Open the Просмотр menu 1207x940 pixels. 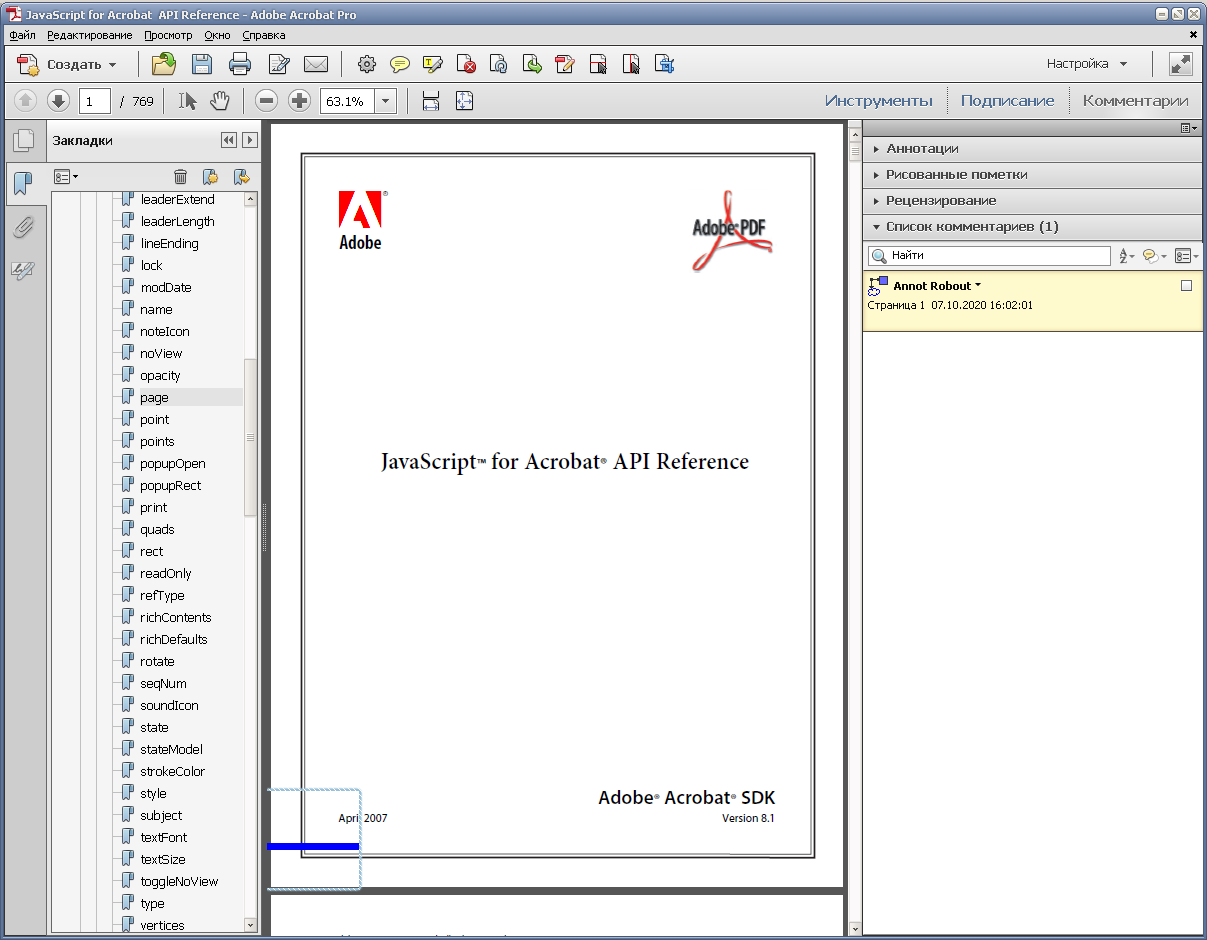pyautogui.click(x=168, y=35)
